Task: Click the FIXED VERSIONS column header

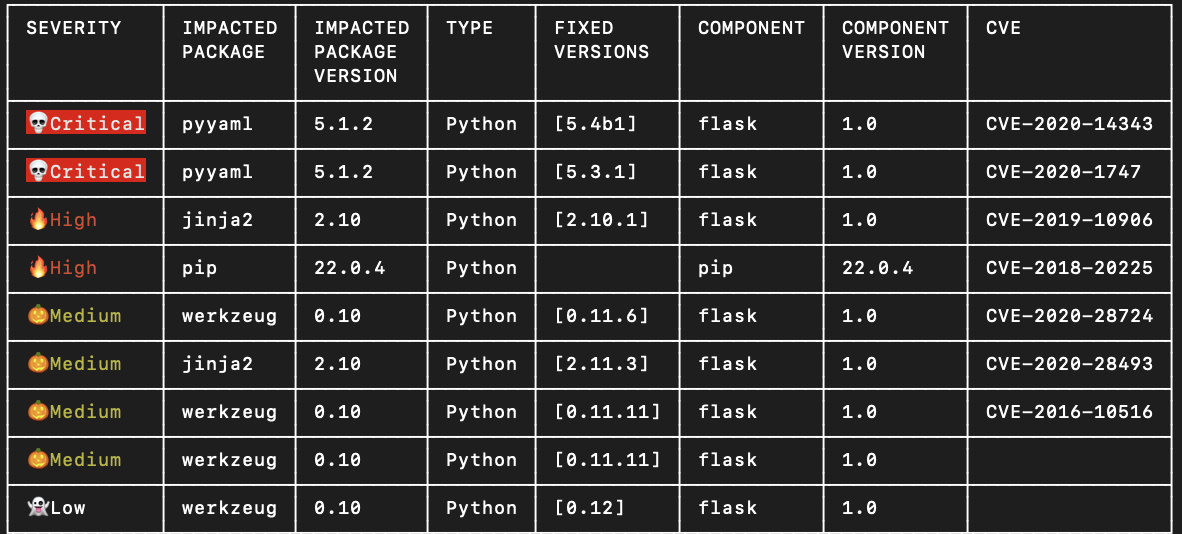Action: pyautogui.click(x=601, y=40)
